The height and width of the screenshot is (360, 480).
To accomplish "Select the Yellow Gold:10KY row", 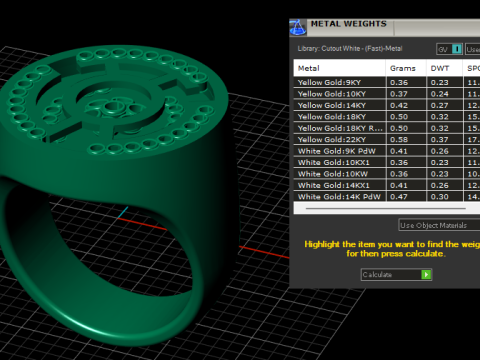I will [x=387, y=94].
